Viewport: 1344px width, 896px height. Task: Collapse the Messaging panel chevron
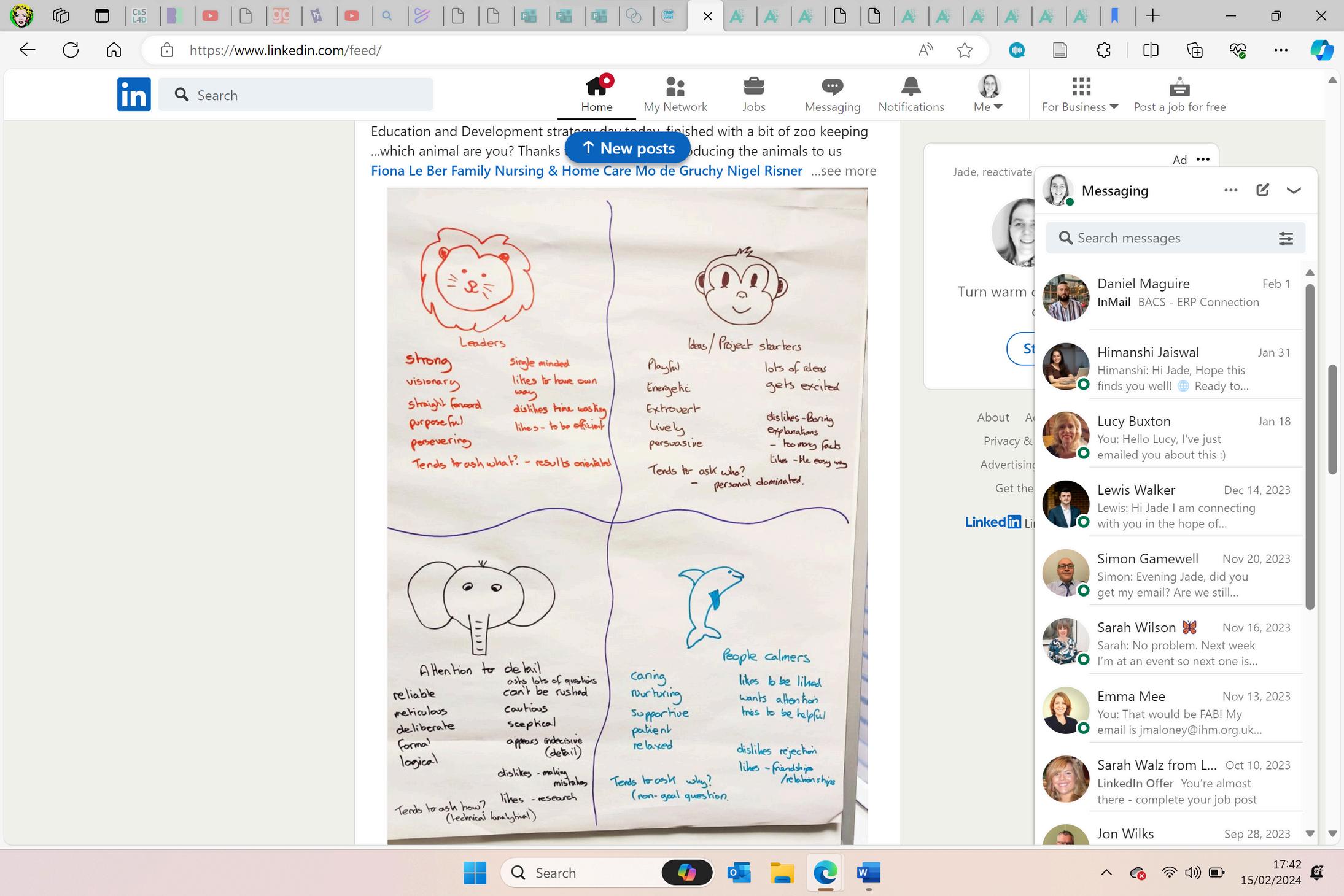(1294, 190)
